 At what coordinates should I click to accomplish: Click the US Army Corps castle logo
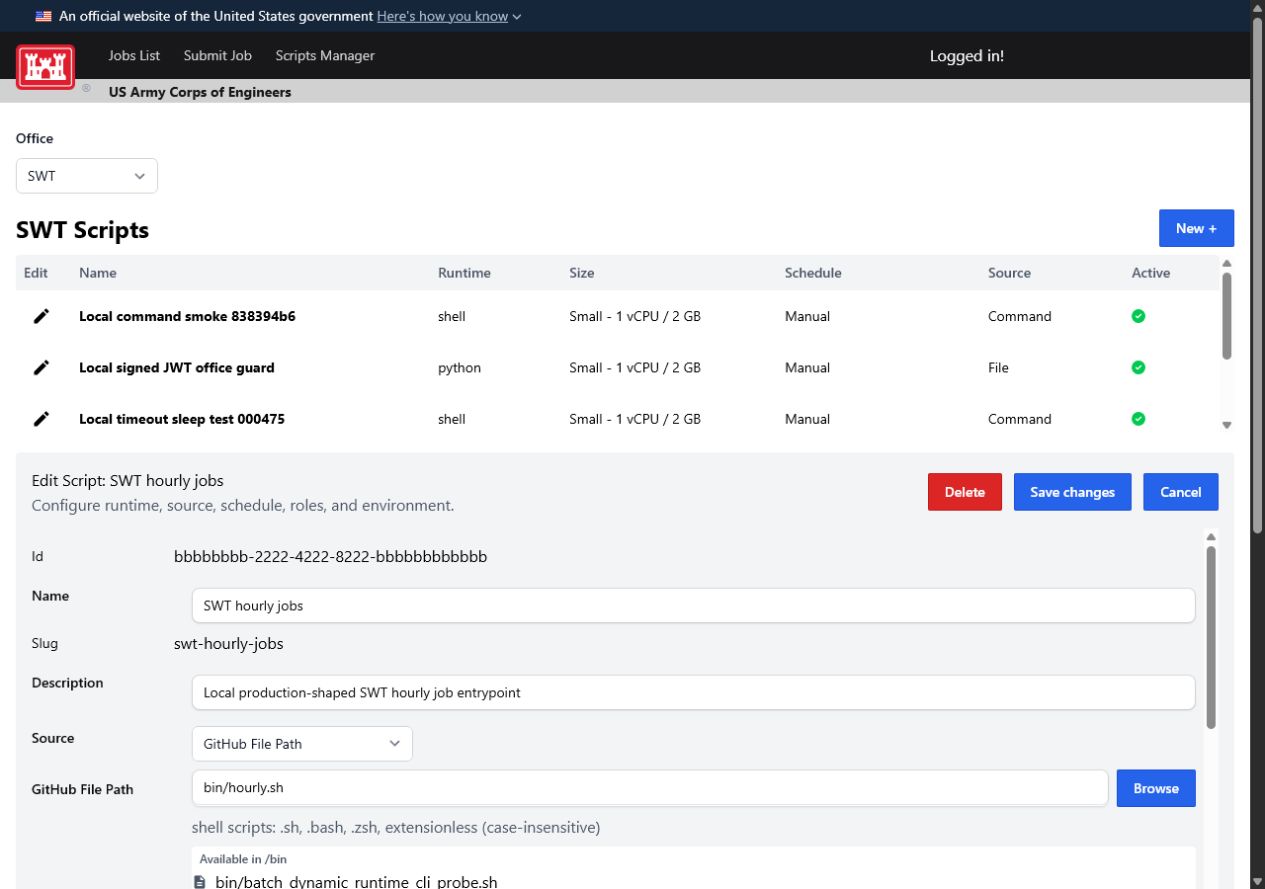45,66
